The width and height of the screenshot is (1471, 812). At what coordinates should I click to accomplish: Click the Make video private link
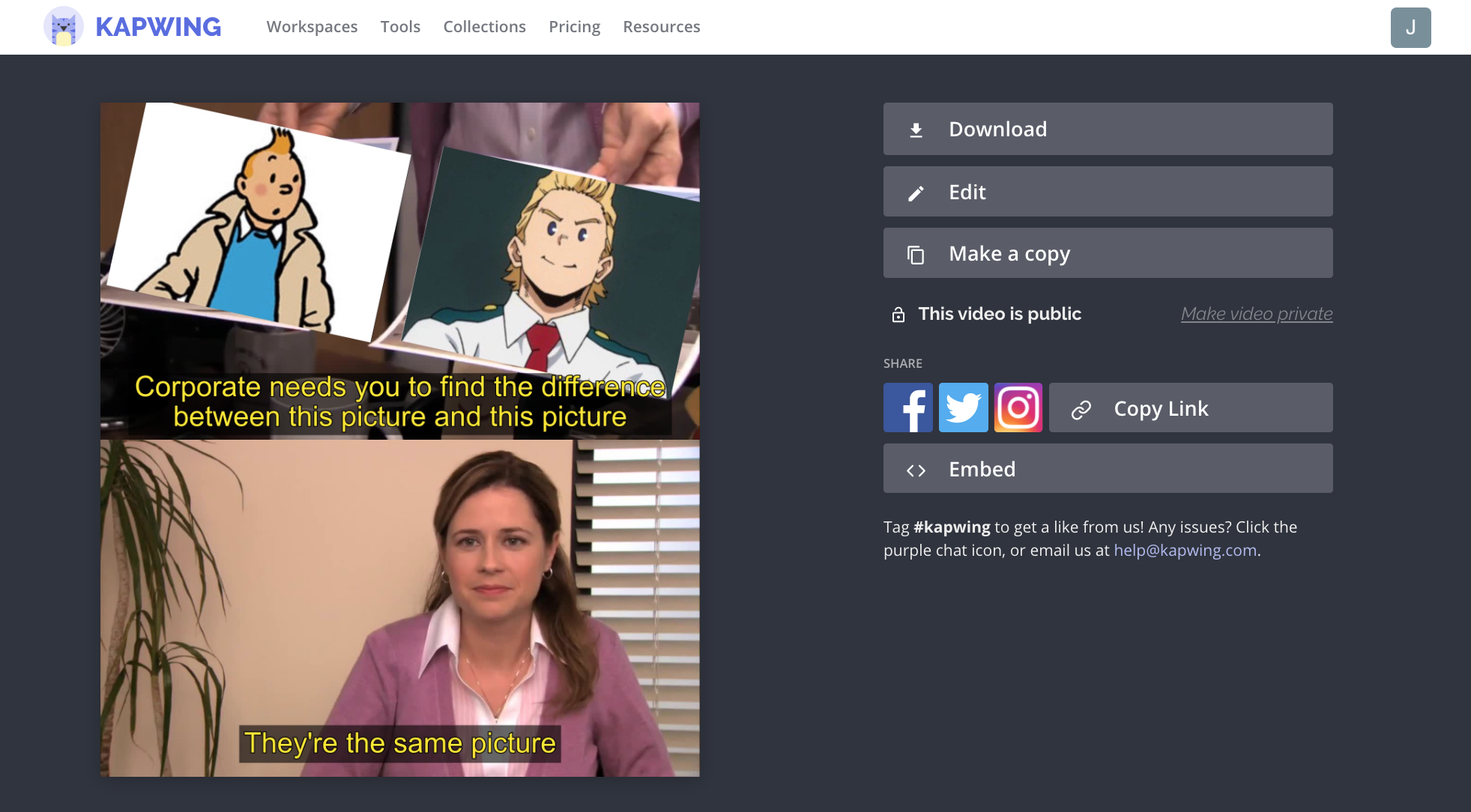(x=1255, y=313)
